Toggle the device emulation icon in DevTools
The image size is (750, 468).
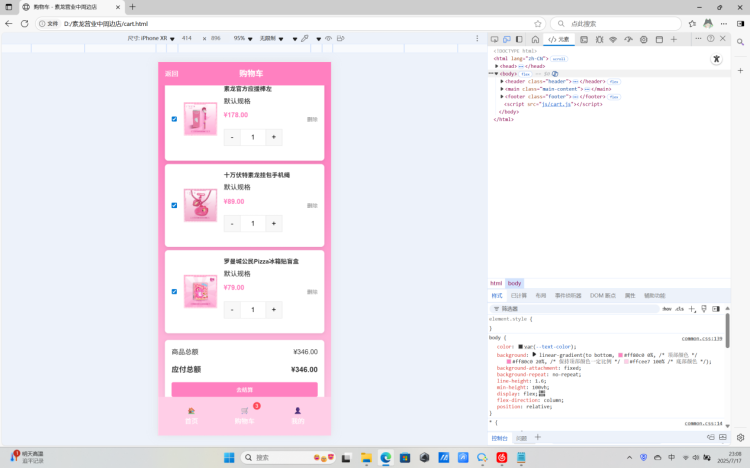[507, 39]
